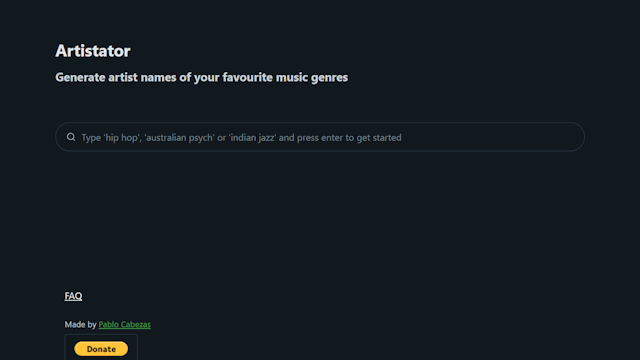Click the 'Made by' label text
The image size is (640, 360).
tap(80, 324)
